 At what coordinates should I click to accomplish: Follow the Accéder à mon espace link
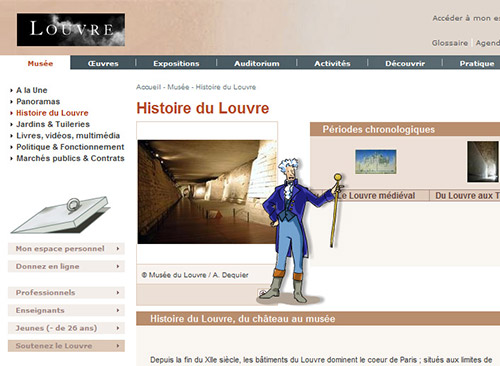tap(466, 18)
